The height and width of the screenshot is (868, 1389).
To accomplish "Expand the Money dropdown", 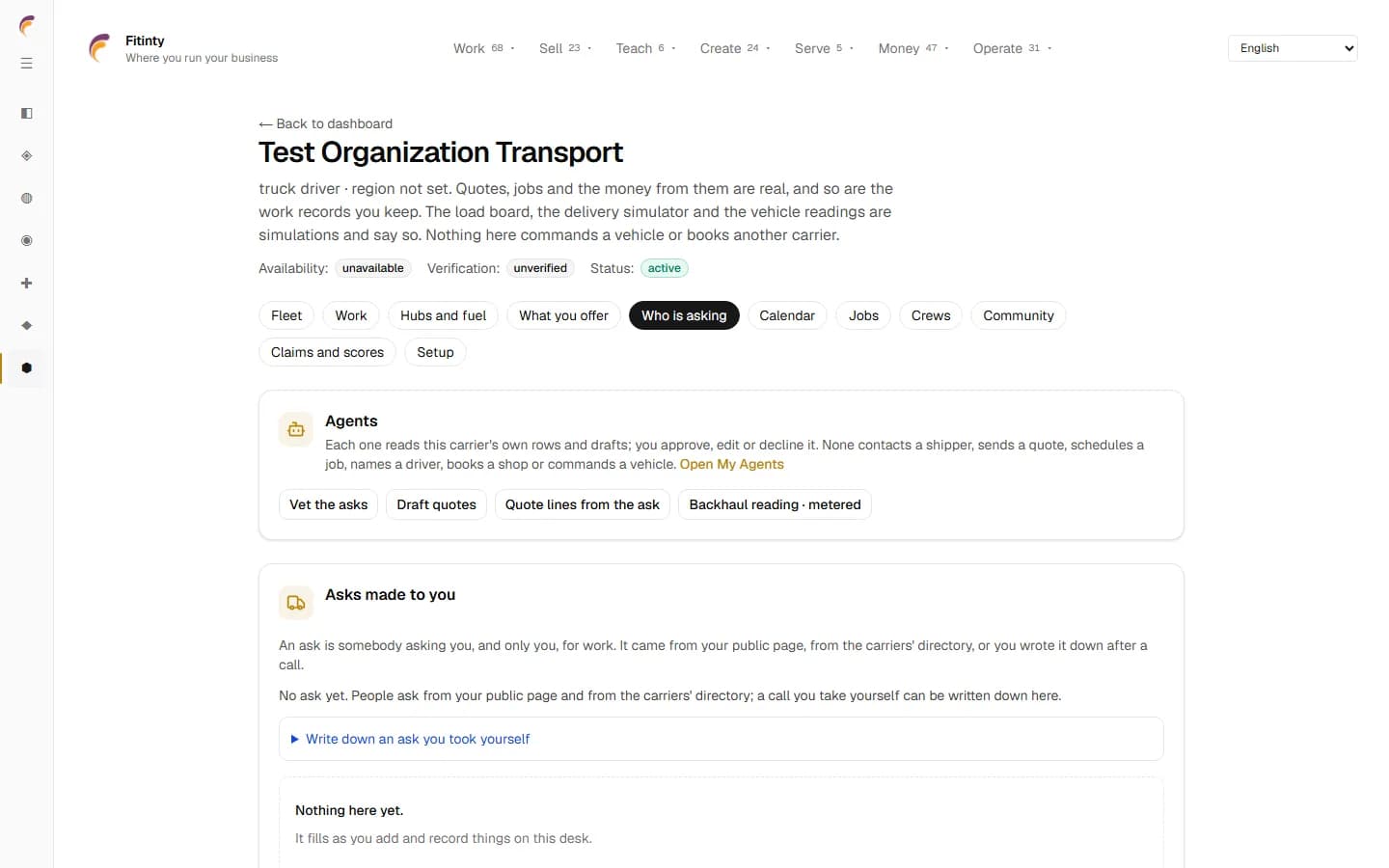I will (x=913, y=48).
